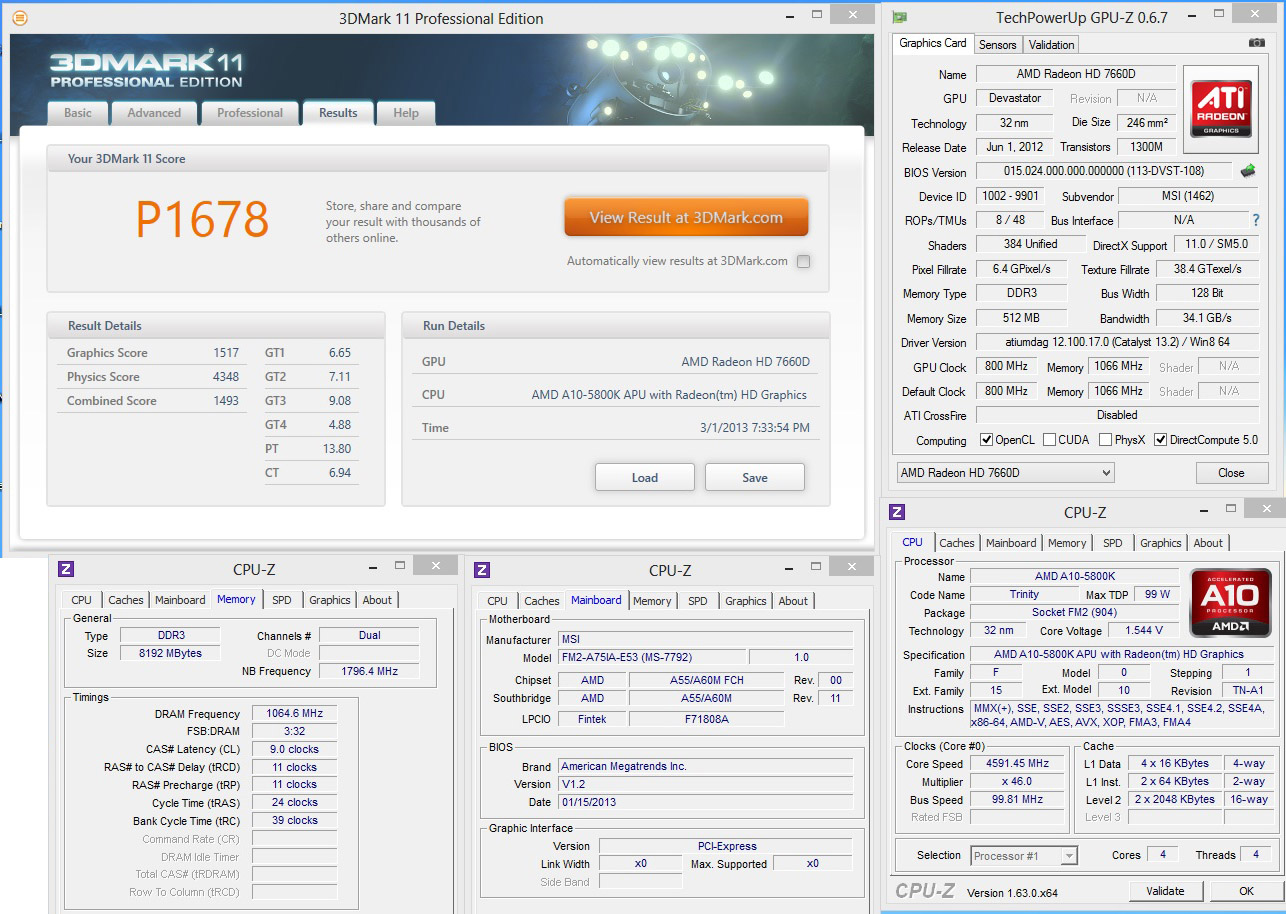
Task: Select the Professional tab in 3DMark 11
Action: 250,113
